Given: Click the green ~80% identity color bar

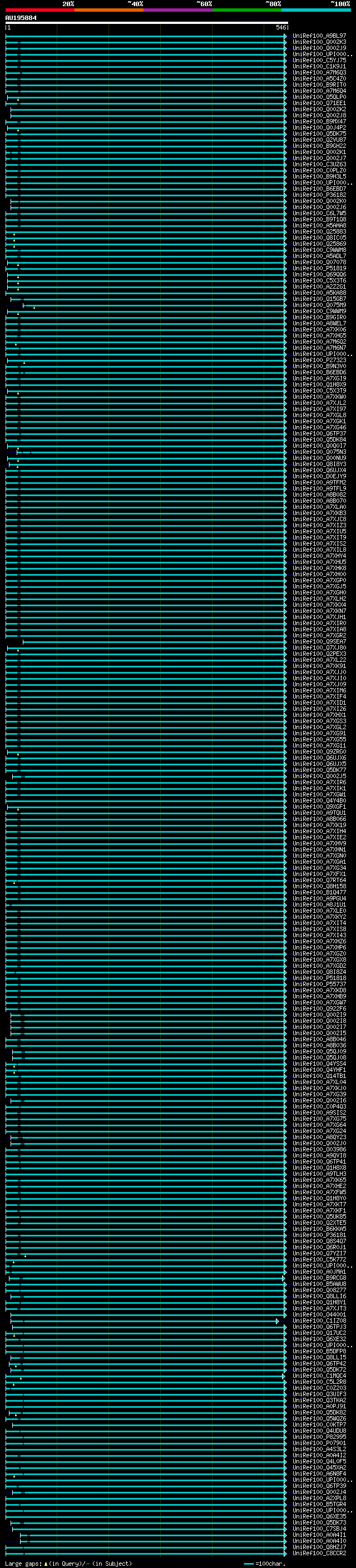Looking at the screenshot, I should pyautogui.click(x=247, y=10).
